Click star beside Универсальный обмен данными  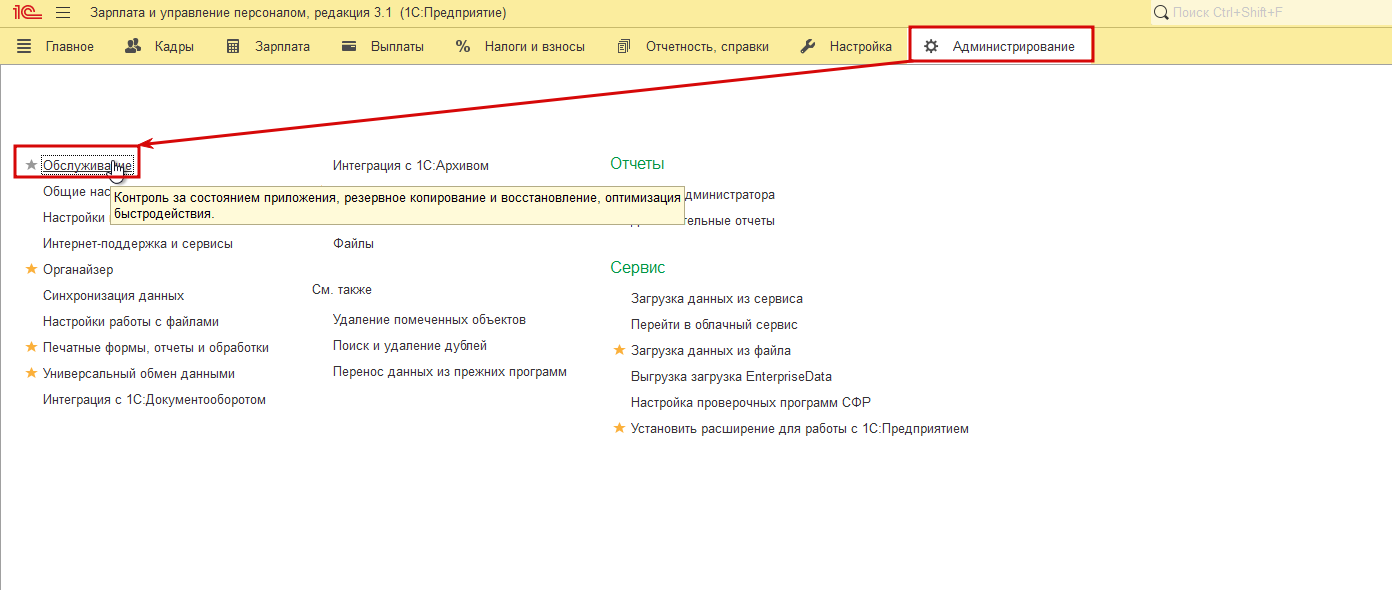[x=31, y=374]
